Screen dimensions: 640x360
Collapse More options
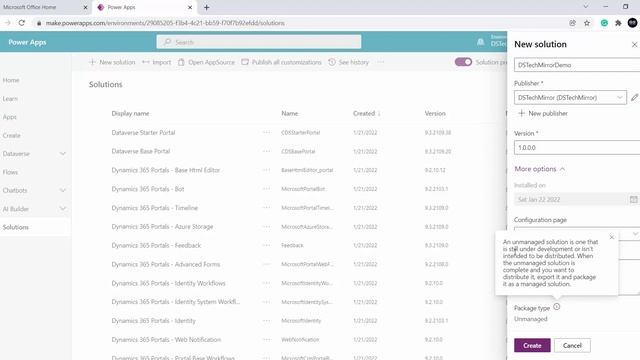click(x=540, y=169)
